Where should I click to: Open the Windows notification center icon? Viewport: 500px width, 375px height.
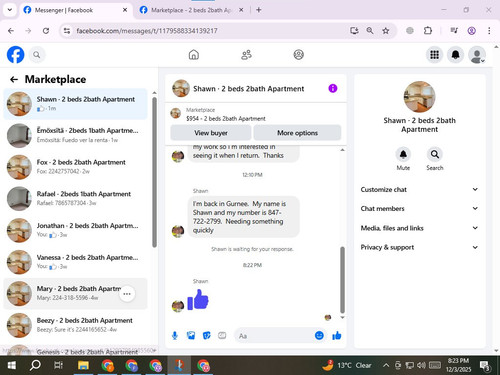tap(485, 365)
